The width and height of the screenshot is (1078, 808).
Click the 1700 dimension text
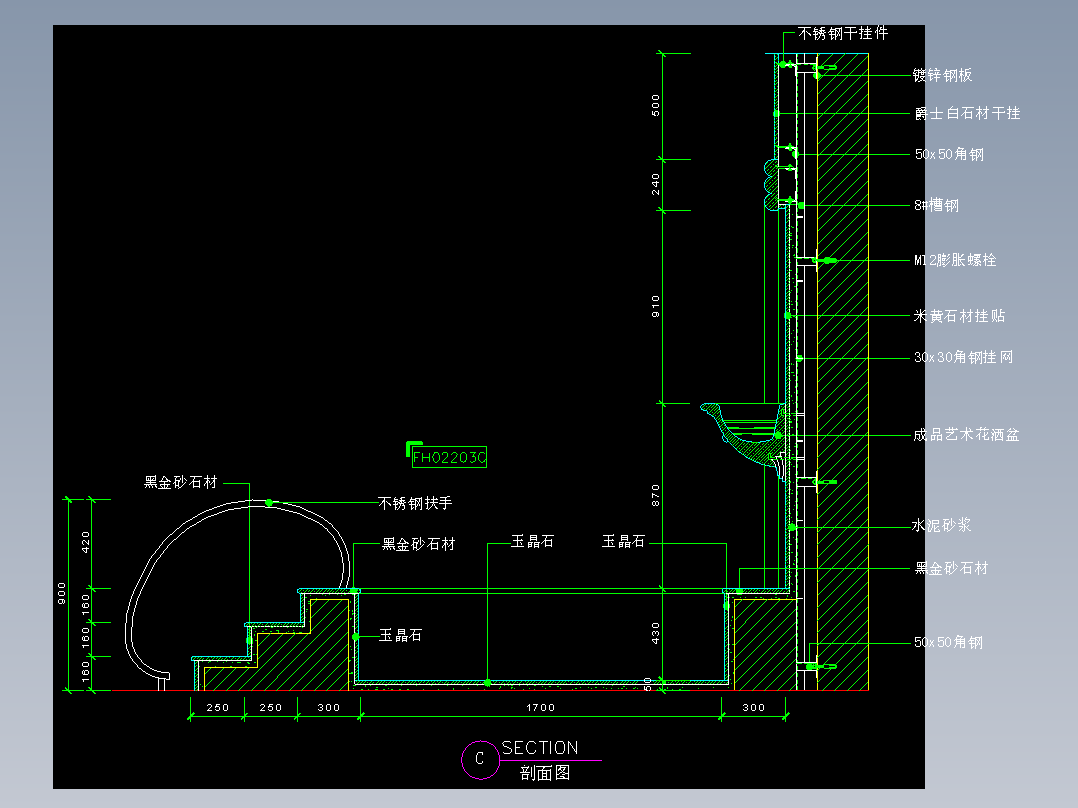pyautogui.click(x=539, y=707)
